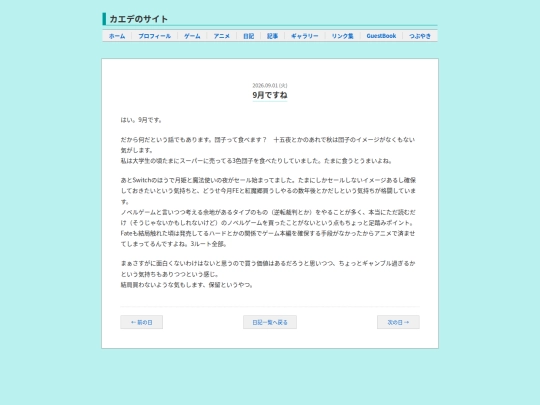Open the ホーム menu item
The width and height of the screenshot is (540, 405).
(117, 36)
